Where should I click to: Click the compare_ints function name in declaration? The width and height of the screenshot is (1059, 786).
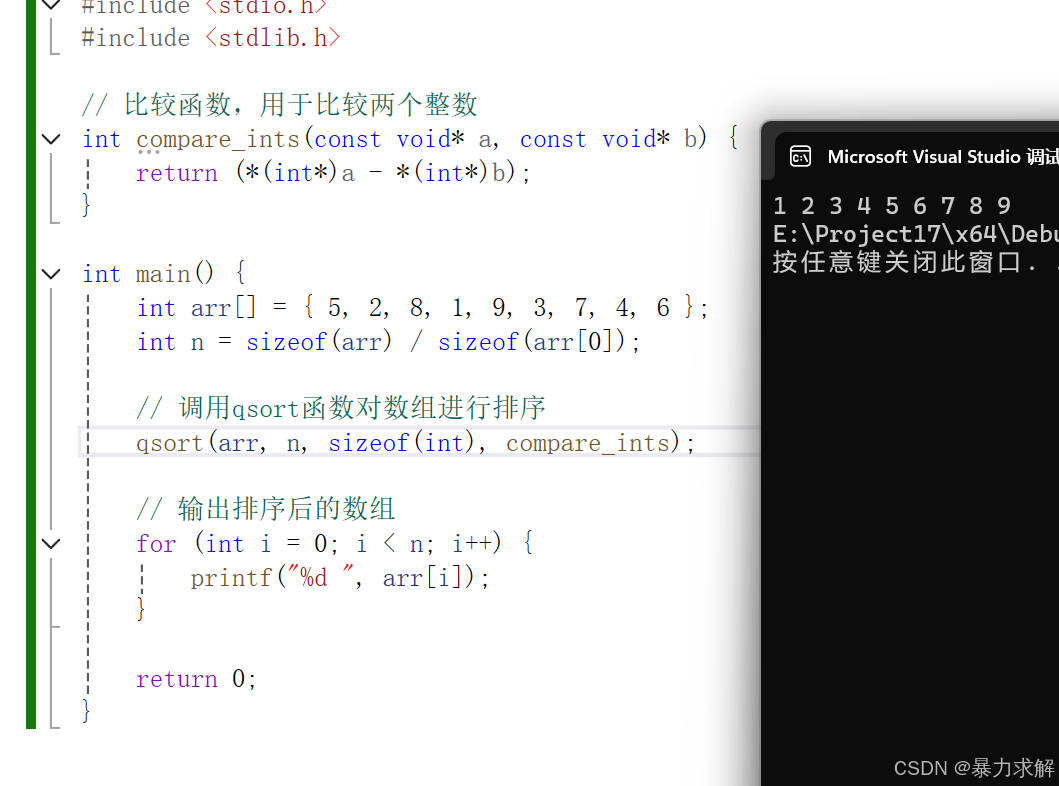coord(218,139)
